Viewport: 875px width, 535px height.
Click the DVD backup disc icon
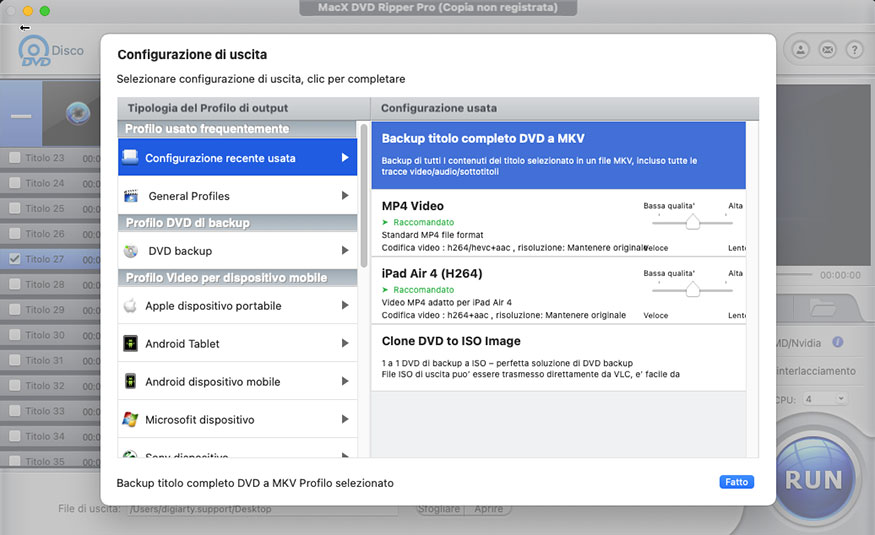(x=130, y=251)
